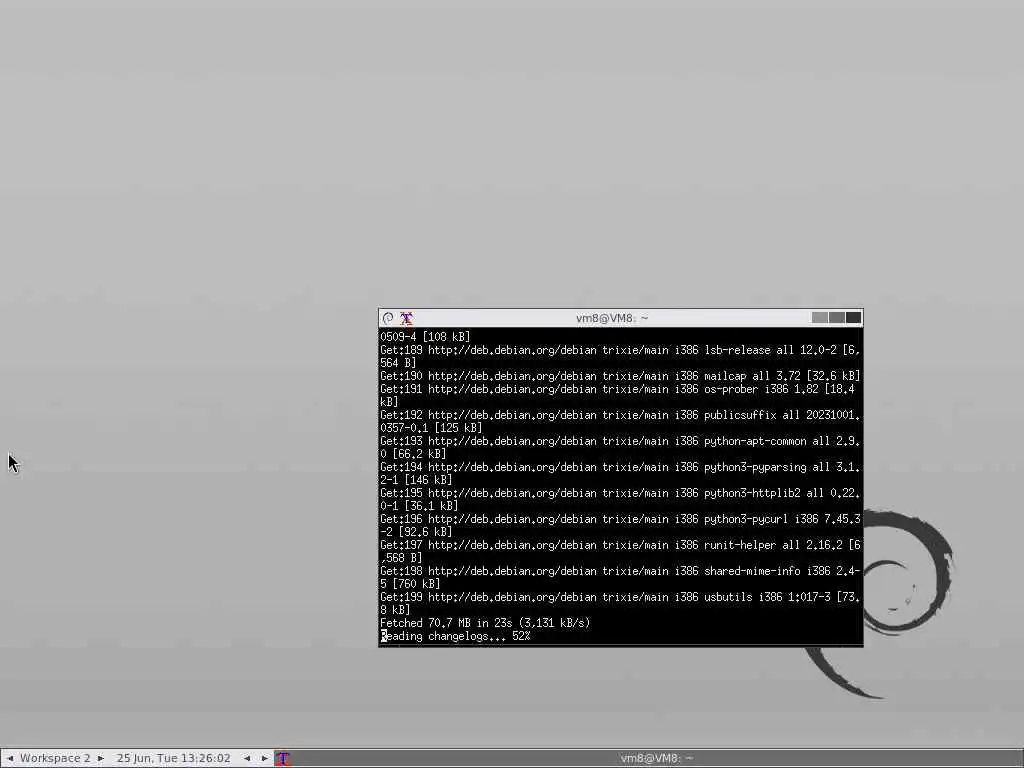Click the xterm icon in the bottom taskbar
The height and width of the screenshot is (768, 1024).
[282, 758]
